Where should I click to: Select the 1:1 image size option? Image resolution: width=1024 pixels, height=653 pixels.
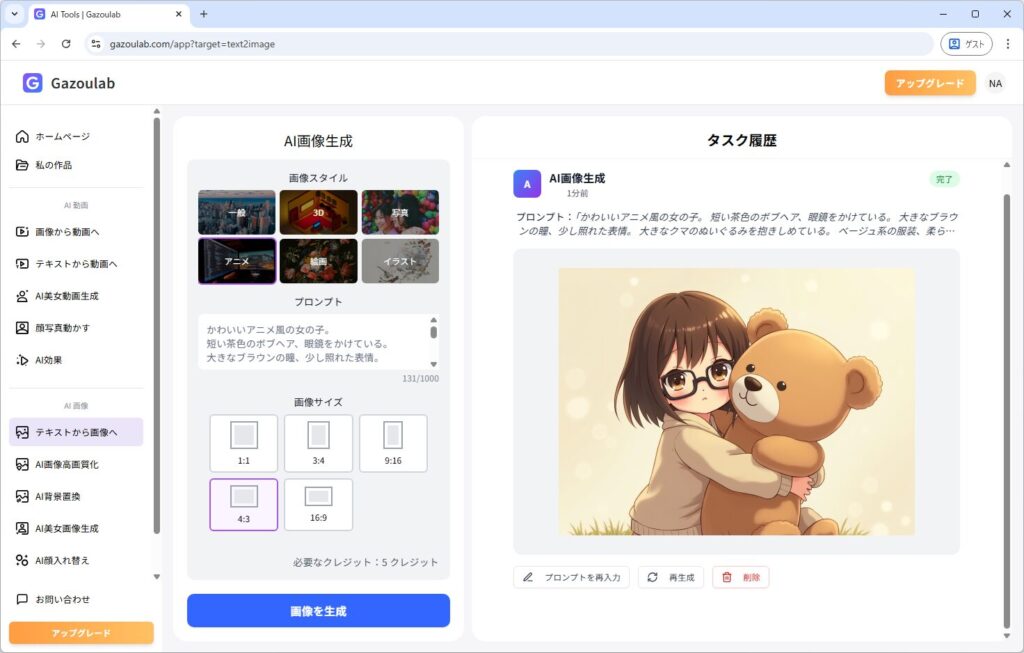coord(244,443)
